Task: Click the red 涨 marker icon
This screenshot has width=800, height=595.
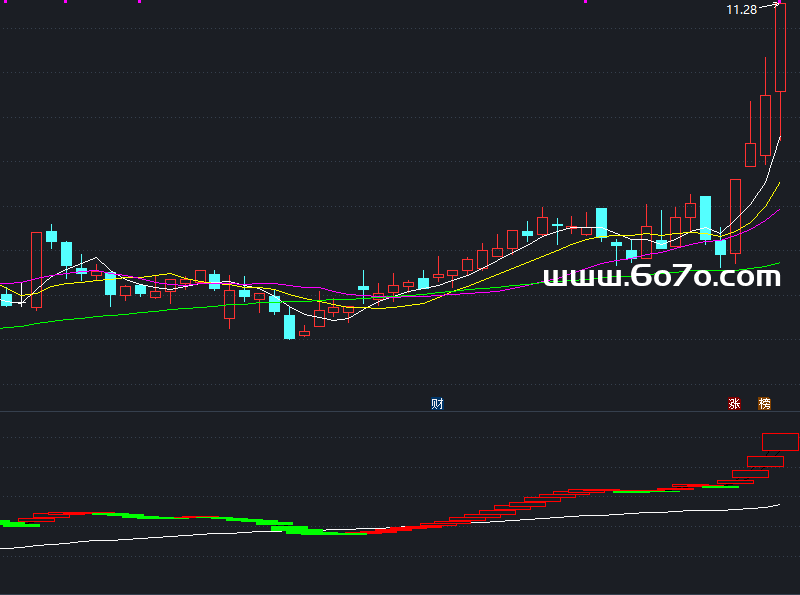Action: (735, 404)
